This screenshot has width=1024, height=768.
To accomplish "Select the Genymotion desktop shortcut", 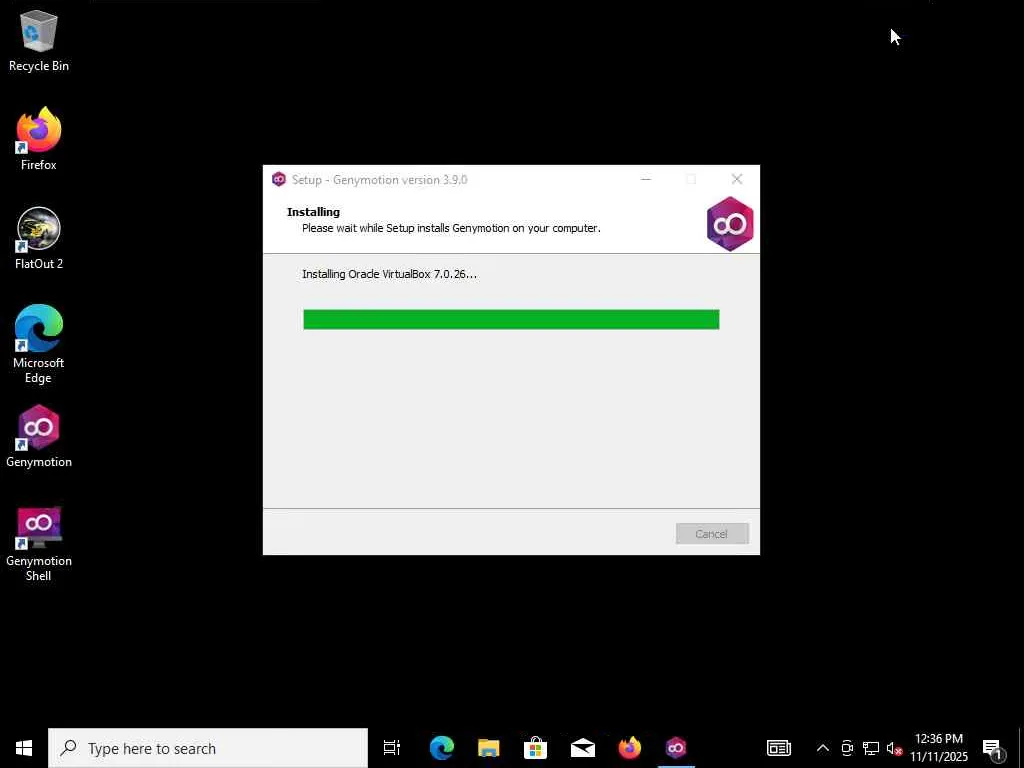I will 39,436.
